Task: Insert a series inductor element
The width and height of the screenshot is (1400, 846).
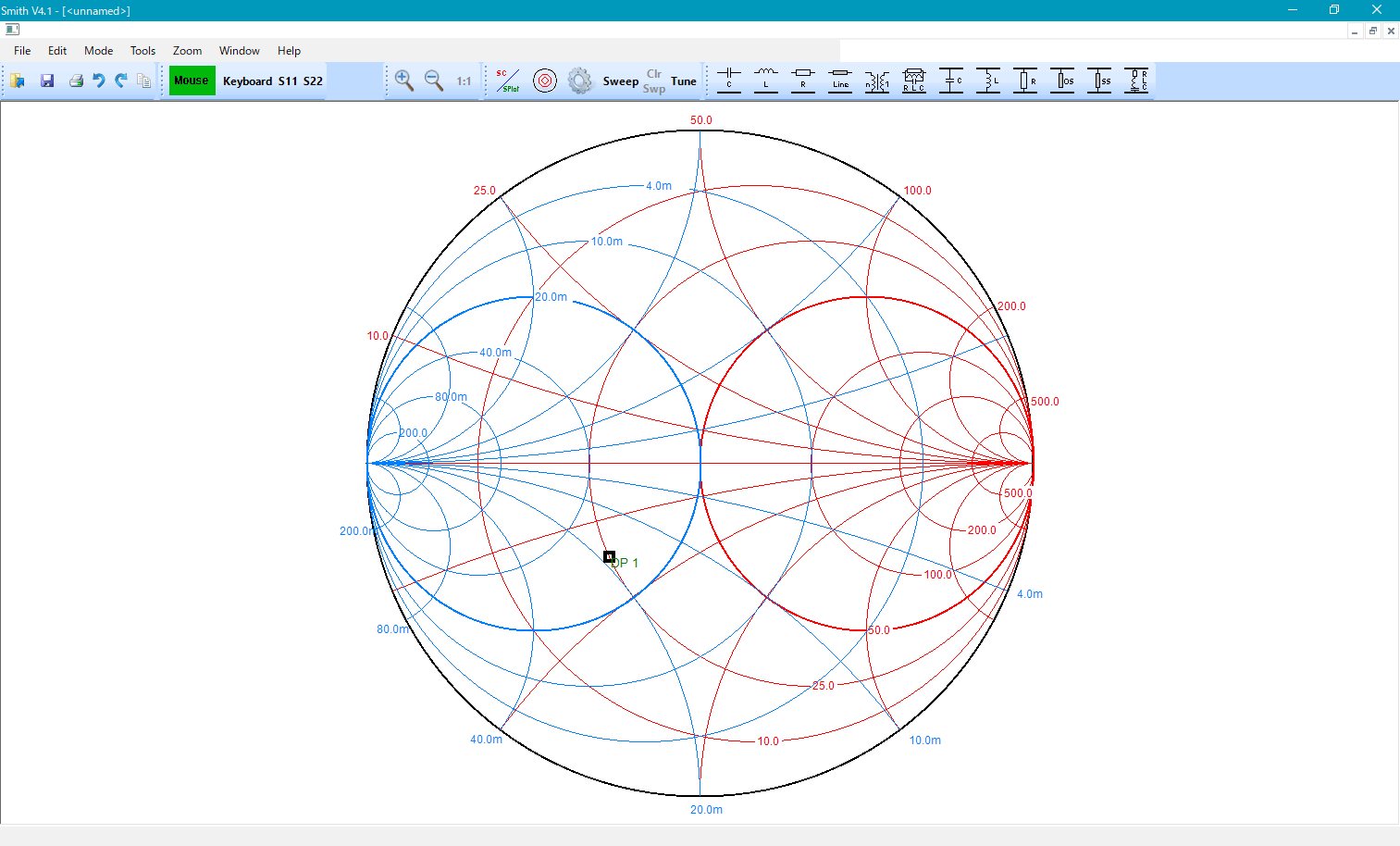Action: (766, 81)
